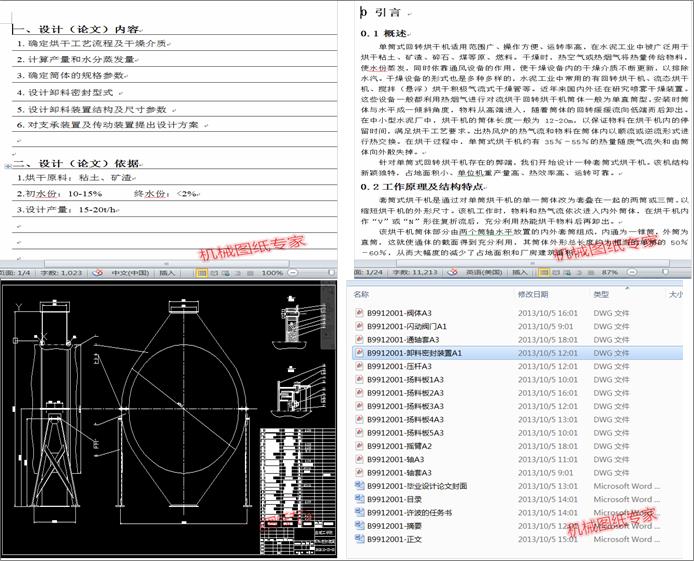This screenshot has height=561, width=694.
Task: Click line 1.烘干原料: 粘土、矿渣
Action: tap(74, 177)
